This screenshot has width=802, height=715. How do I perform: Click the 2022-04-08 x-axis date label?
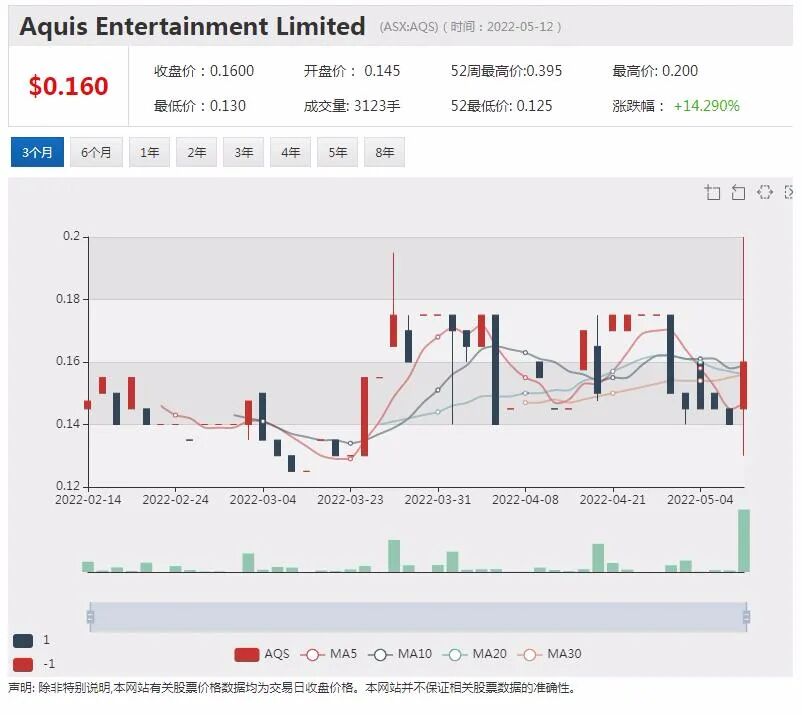525,500
